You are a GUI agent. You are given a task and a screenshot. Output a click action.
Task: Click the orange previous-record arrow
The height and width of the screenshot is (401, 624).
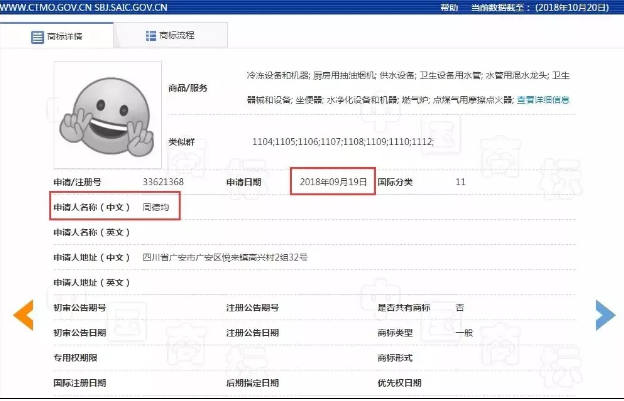(22, 314)
